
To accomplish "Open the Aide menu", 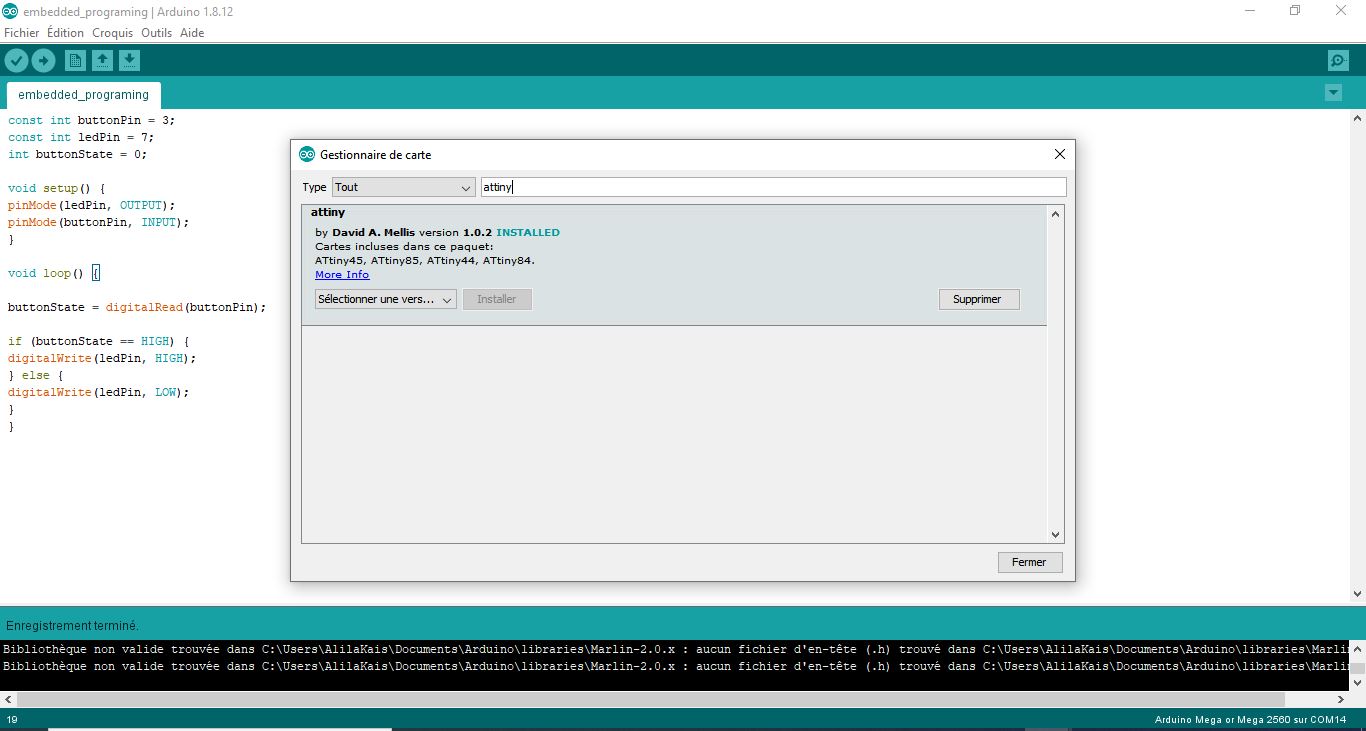I will (x=192, y=33).
